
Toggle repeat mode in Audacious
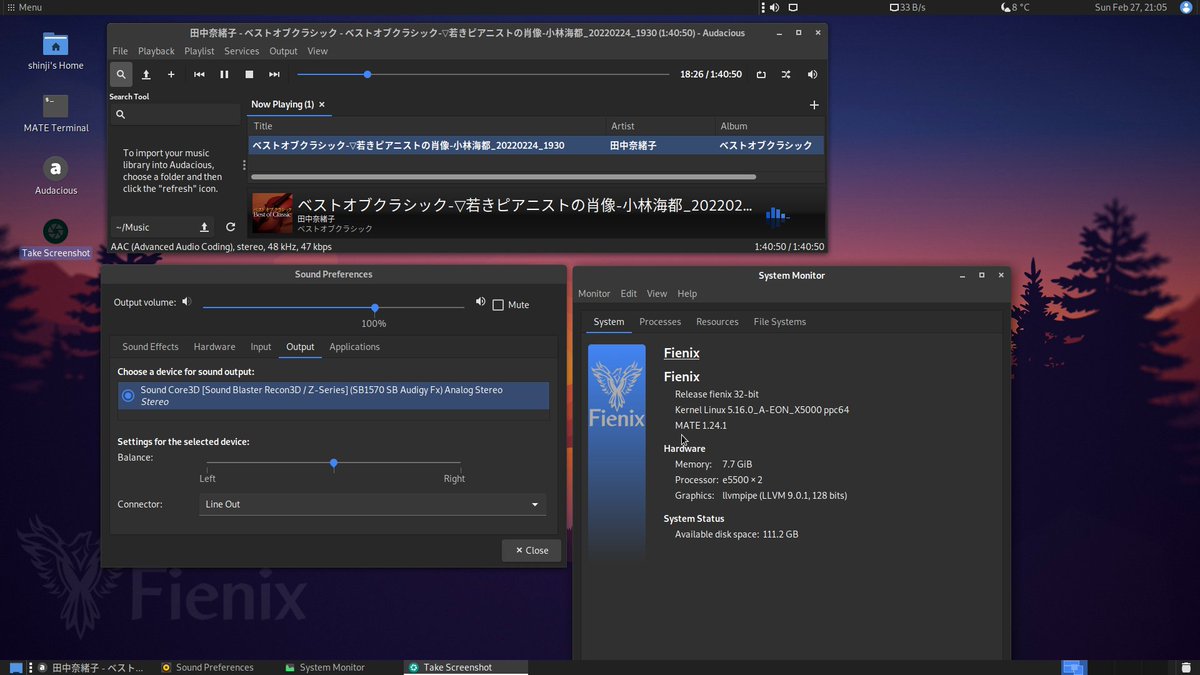761,74
